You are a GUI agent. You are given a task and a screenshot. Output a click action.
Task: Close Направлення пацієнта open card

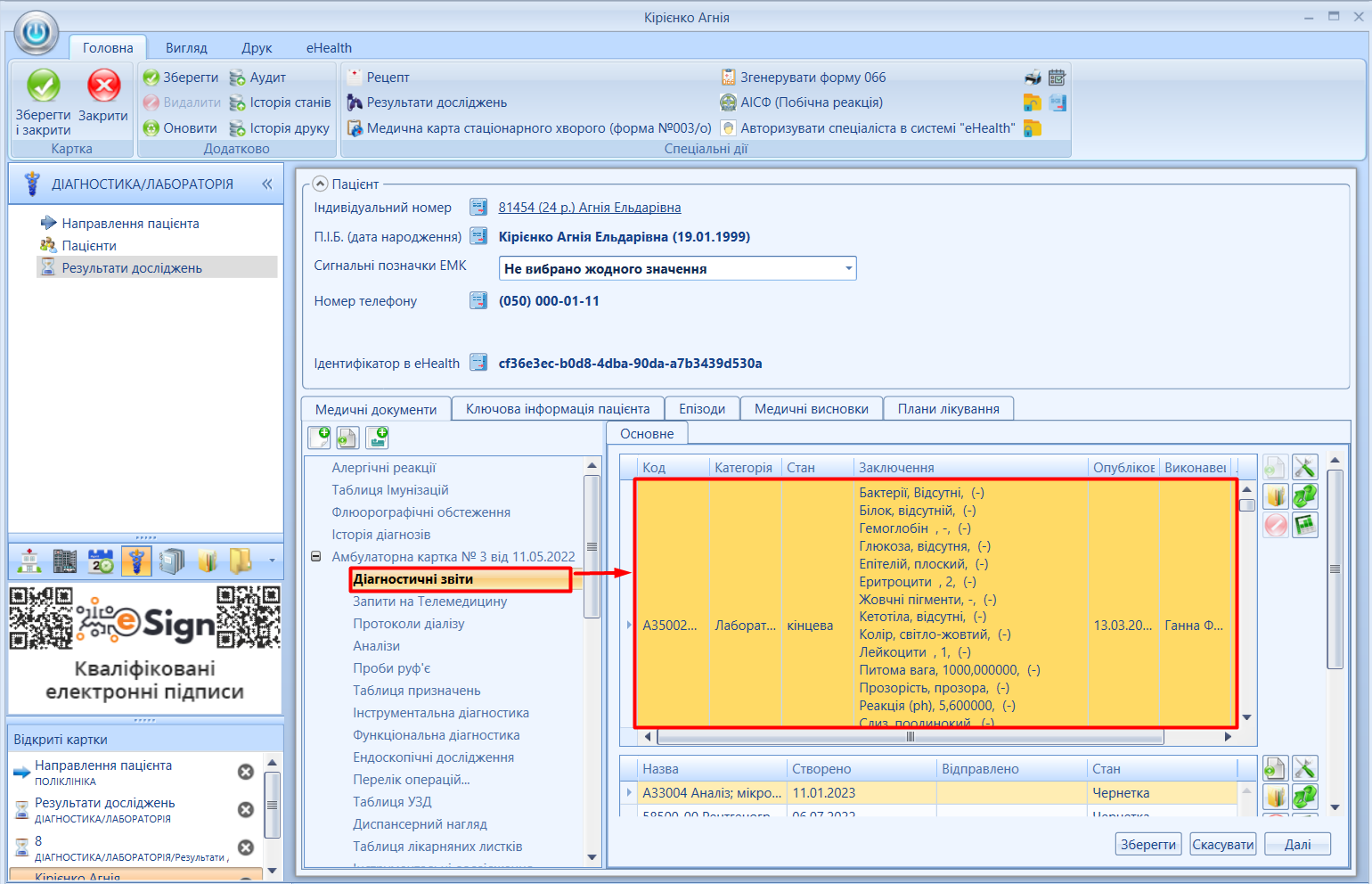[246, 772]
